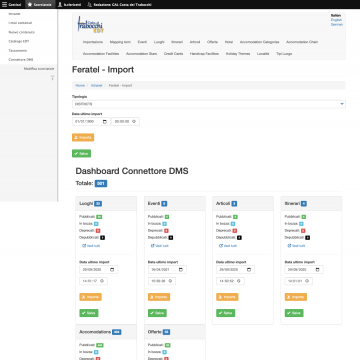Open the Itinerari navigation item
Viewport: 360px width, 360px height.
tap(177, 42)
